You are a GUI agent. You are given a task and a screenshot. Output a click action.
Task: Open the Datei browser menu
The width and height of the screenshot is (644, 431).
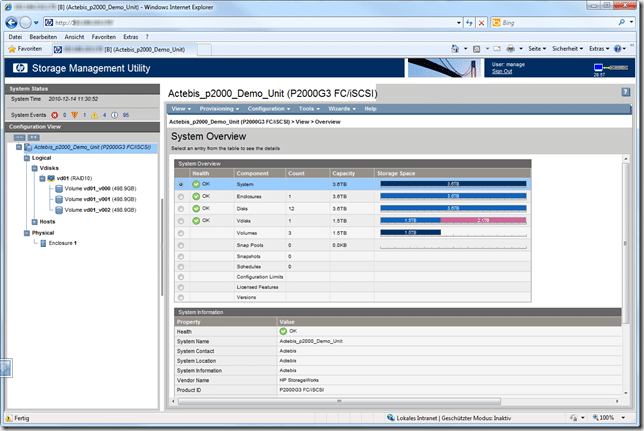coord(15,37)
